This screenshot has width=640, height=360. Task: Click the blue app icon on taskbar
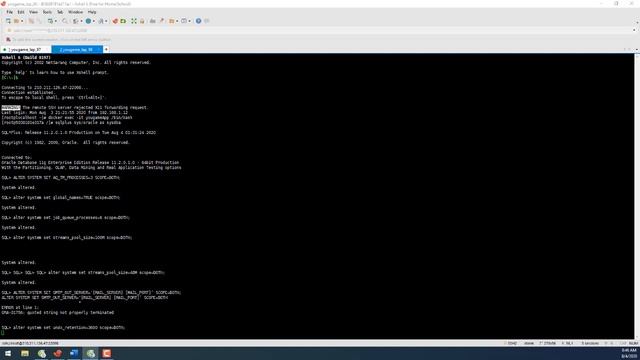pyautogui.click(x=74, y=353)
